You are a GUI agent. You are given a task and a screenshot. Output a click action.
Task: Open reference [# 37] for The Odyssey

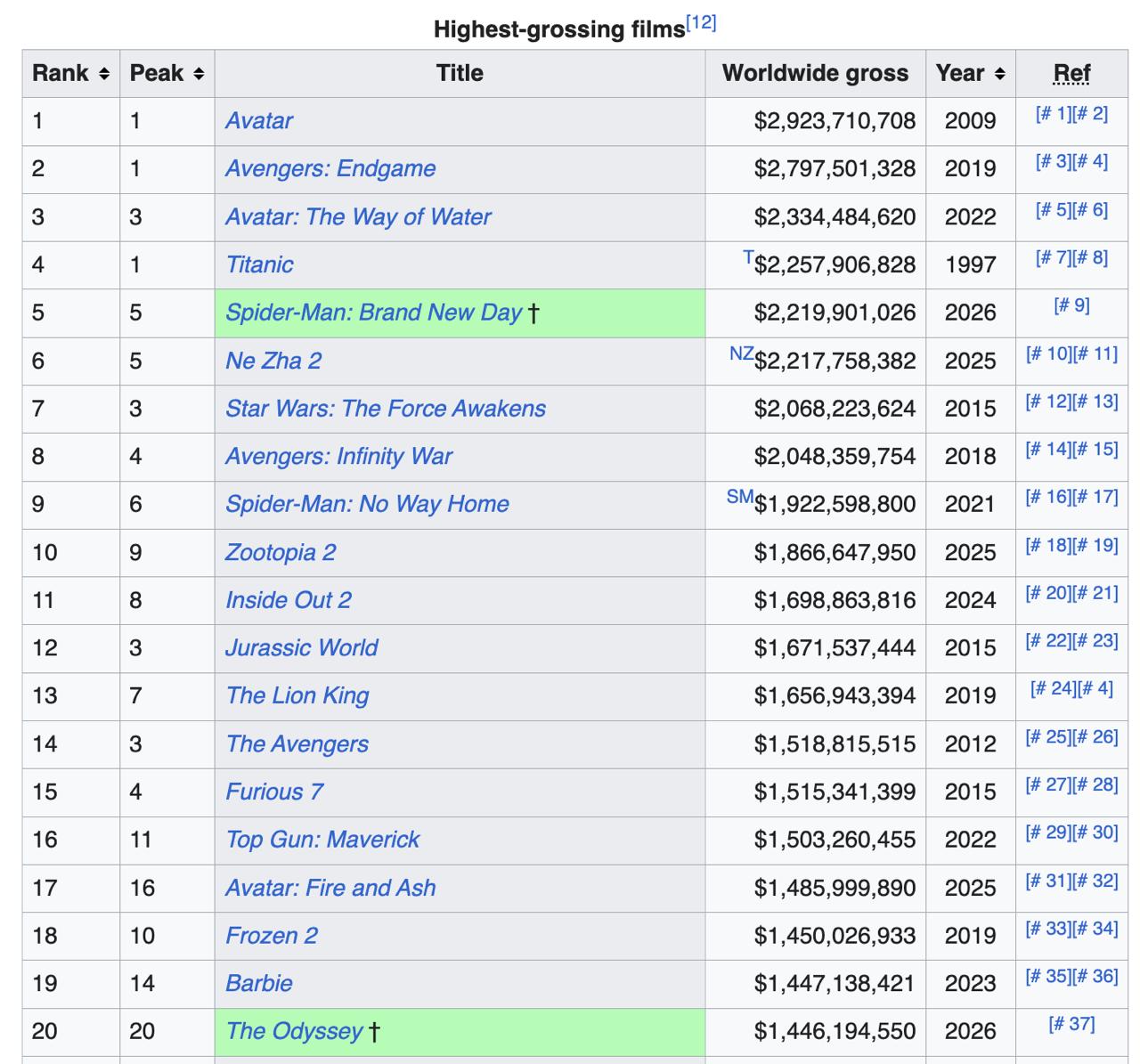click(x=1071, y=1025)
